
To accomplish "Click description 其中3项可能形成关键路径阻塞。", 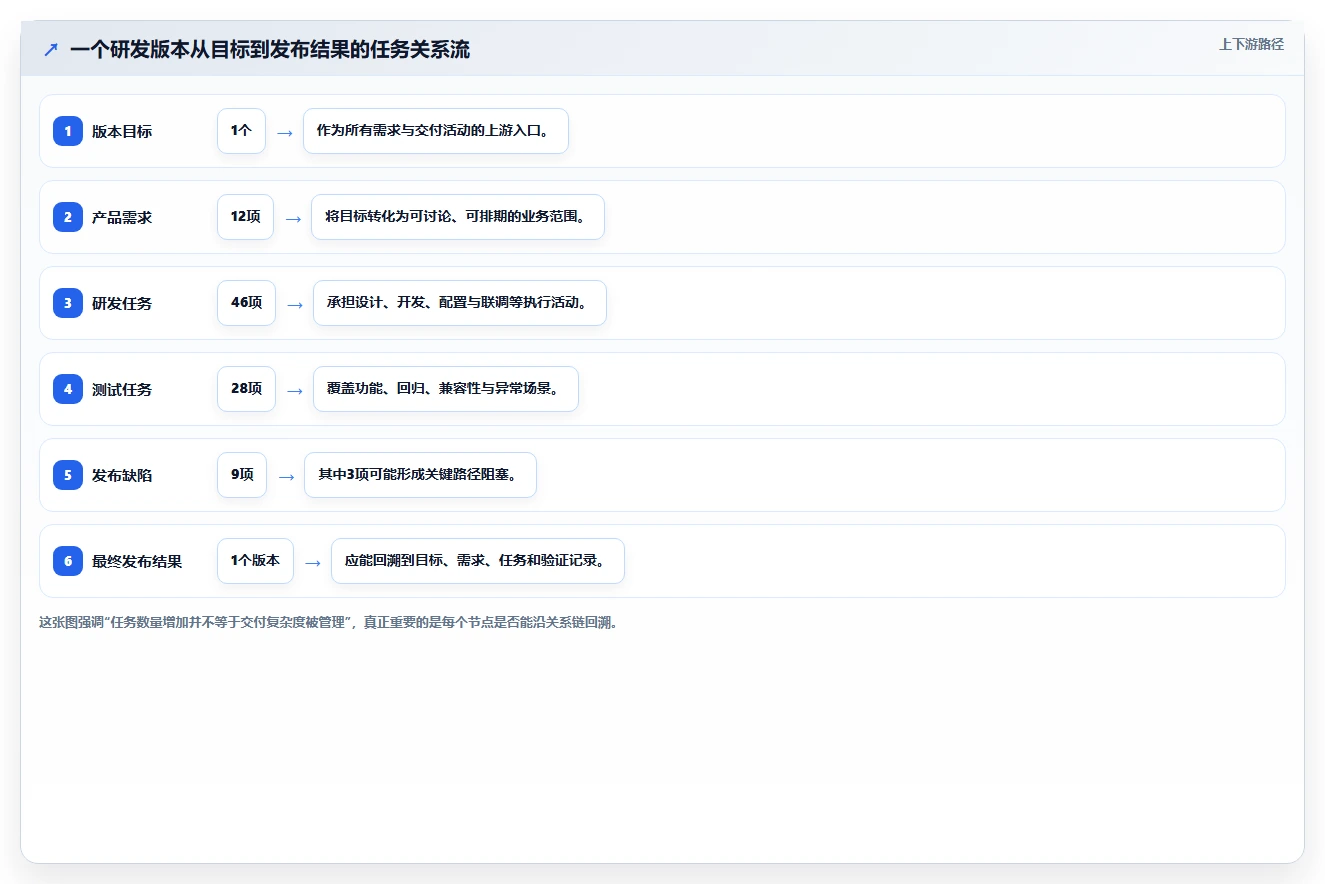I will point(420,475).
